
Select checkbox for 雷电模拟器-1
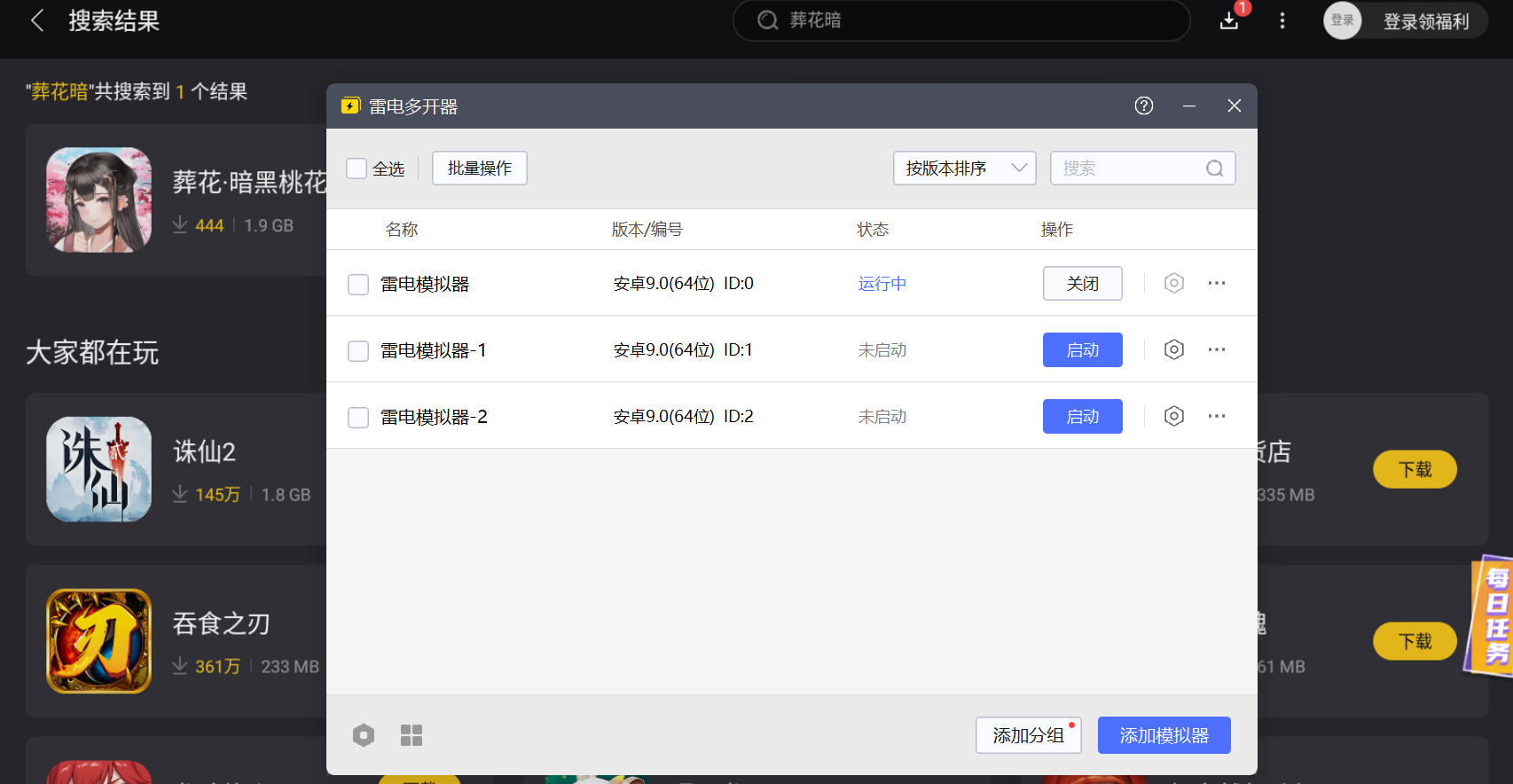(x=358, y=350)
